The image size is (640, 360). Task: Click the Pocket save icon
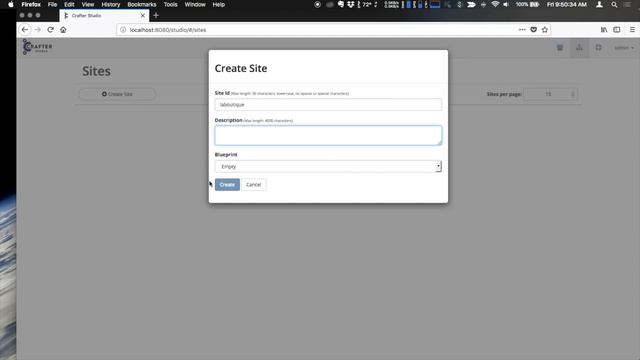pyautogui.click(x=533, y=30)
